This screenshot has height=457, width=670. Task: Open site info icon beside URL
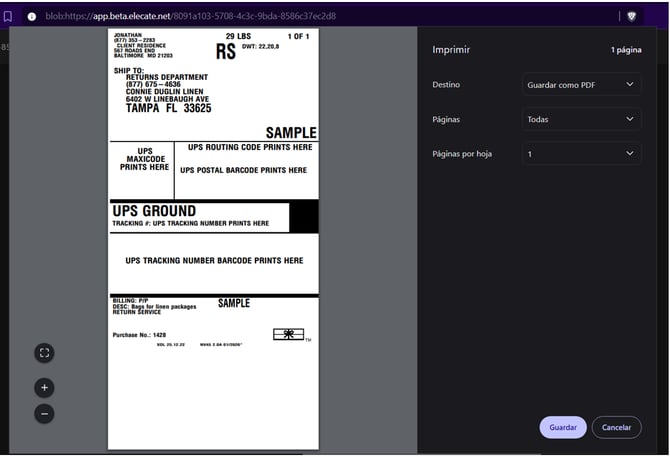32,16
